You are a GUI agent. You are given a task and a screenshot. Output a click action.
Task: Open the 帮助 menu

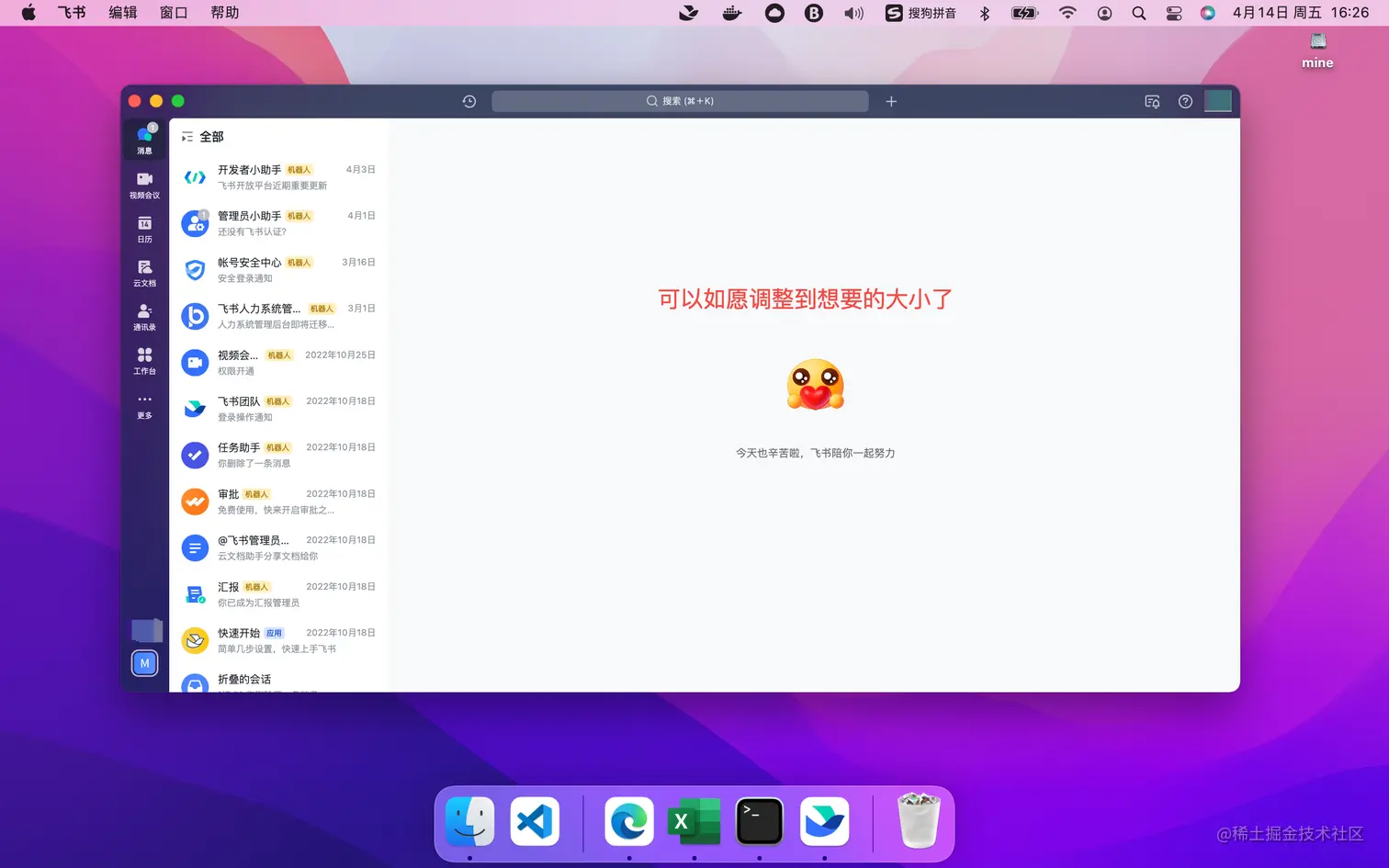pyautogui.click(x=225, y=13)
